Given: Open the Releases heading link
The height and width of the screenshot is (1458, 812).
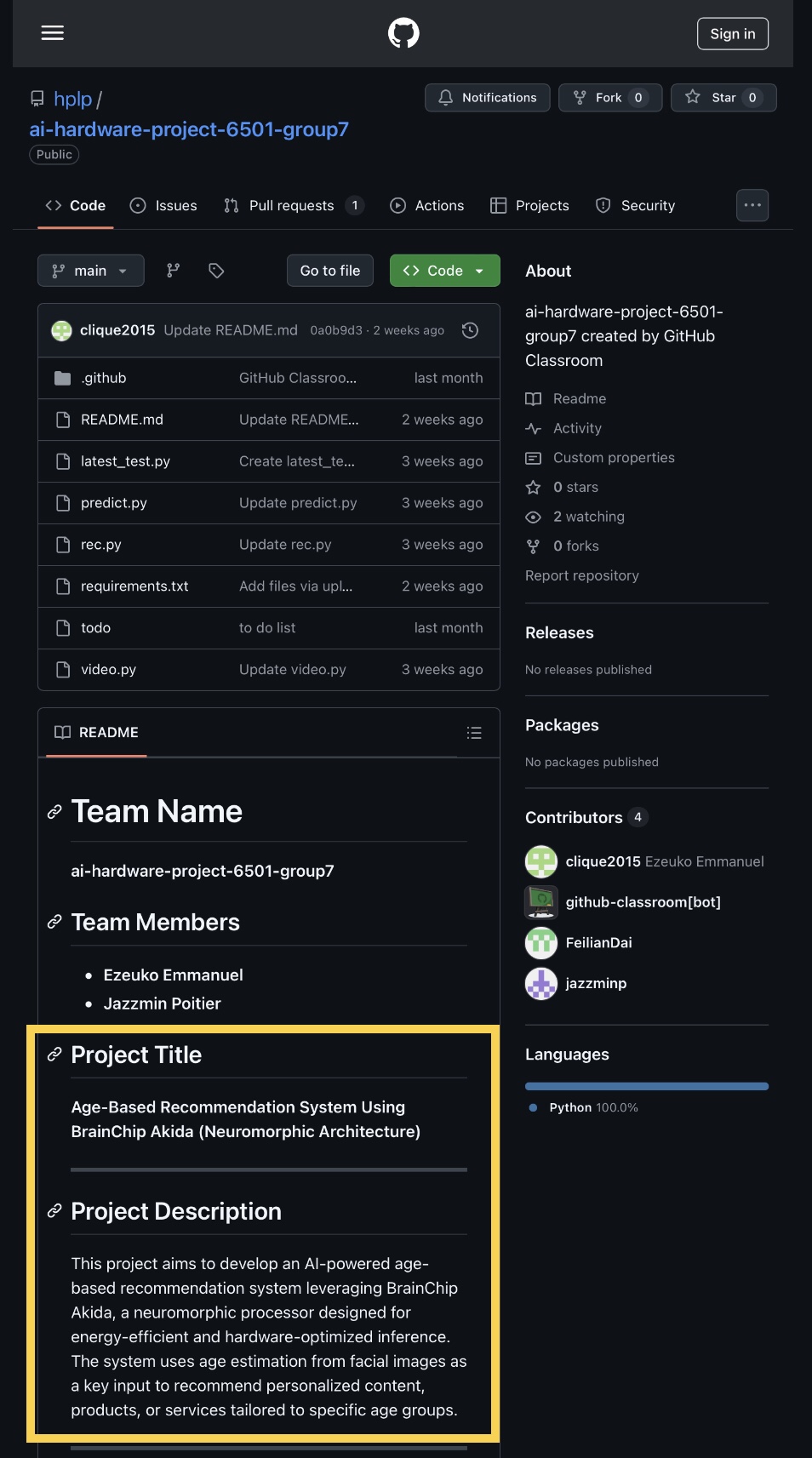Looking at the screenshot, I should point(559,633).
